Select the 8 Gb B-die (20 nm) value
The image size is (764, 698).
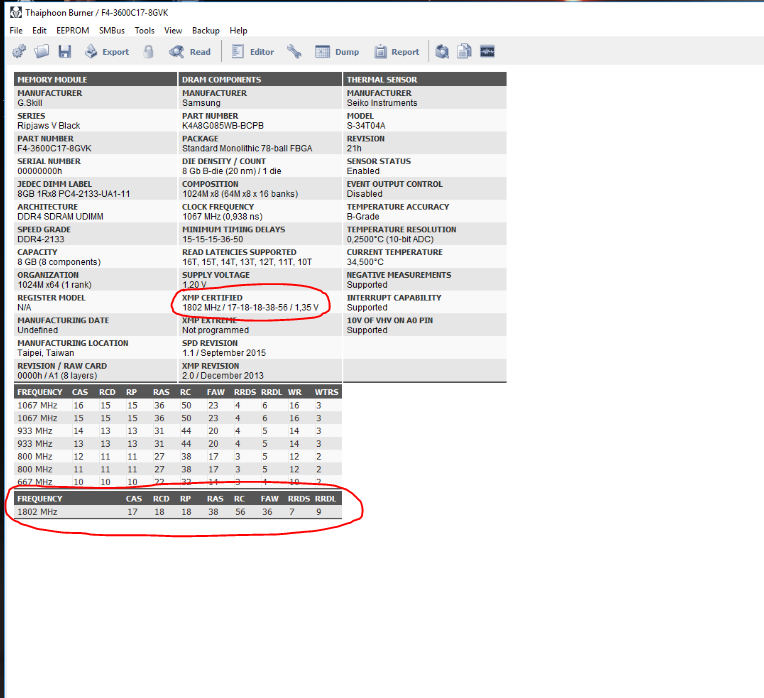(232, 171)
